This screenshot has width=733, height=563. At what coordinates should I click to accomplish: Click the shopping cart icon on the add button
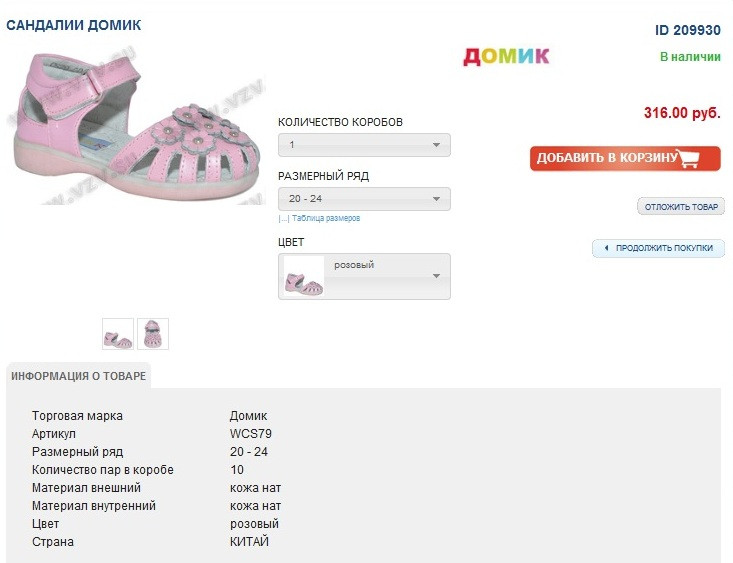click(x=688, y=158)
